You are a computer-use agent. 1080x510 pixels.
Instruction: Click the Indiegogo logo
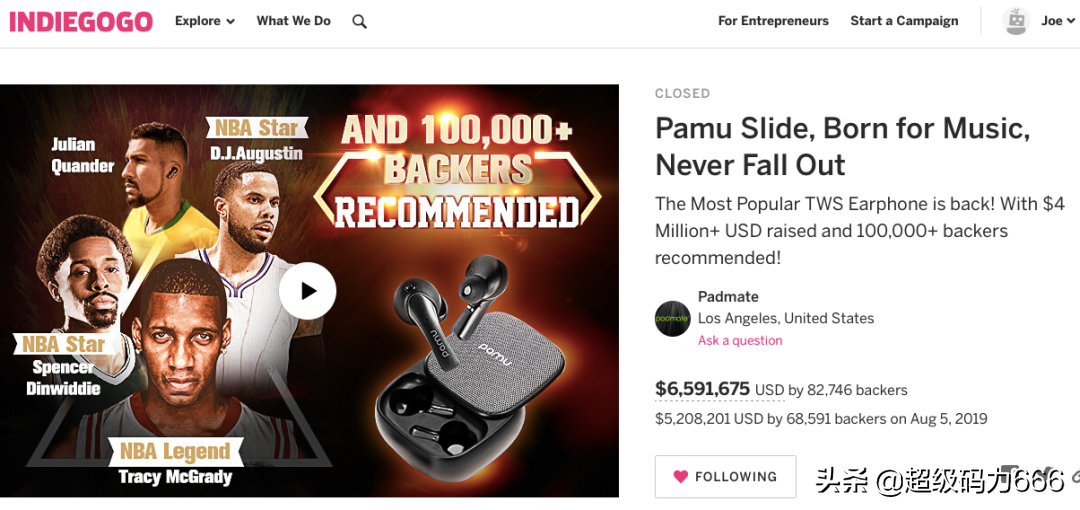click(x=81, y=21)
